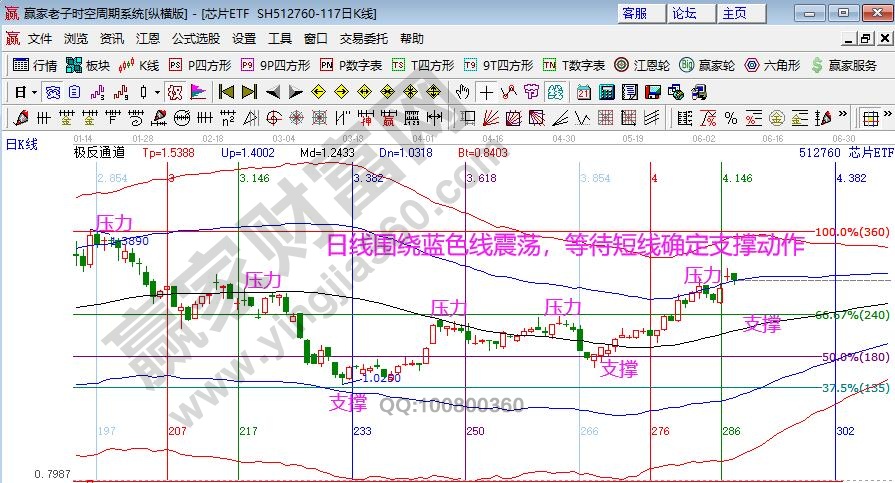
Task: Open the 交易委托 menu
Action: 363,39
